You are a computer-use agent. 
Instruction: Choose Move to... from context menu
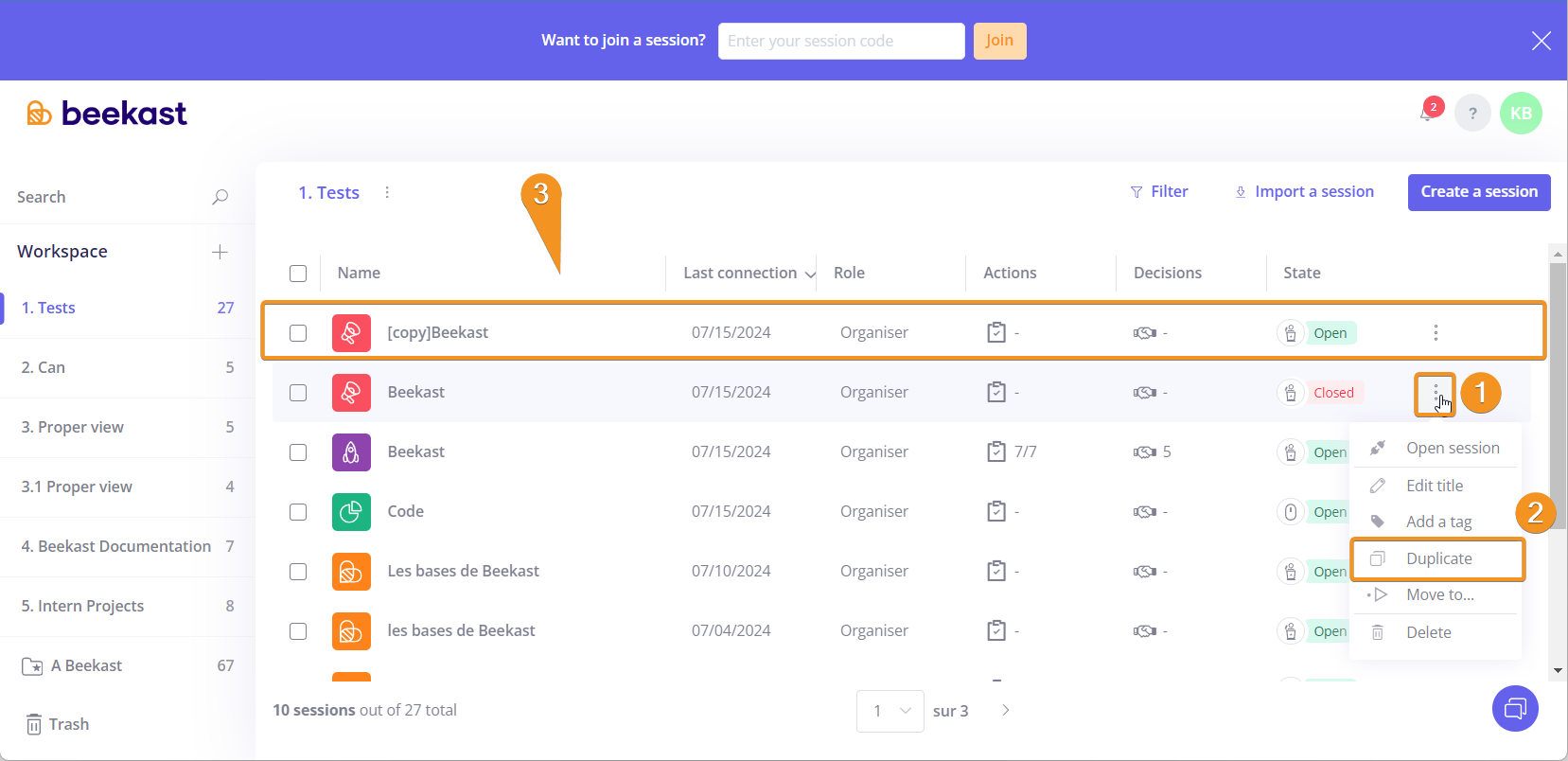point(1436,594)
